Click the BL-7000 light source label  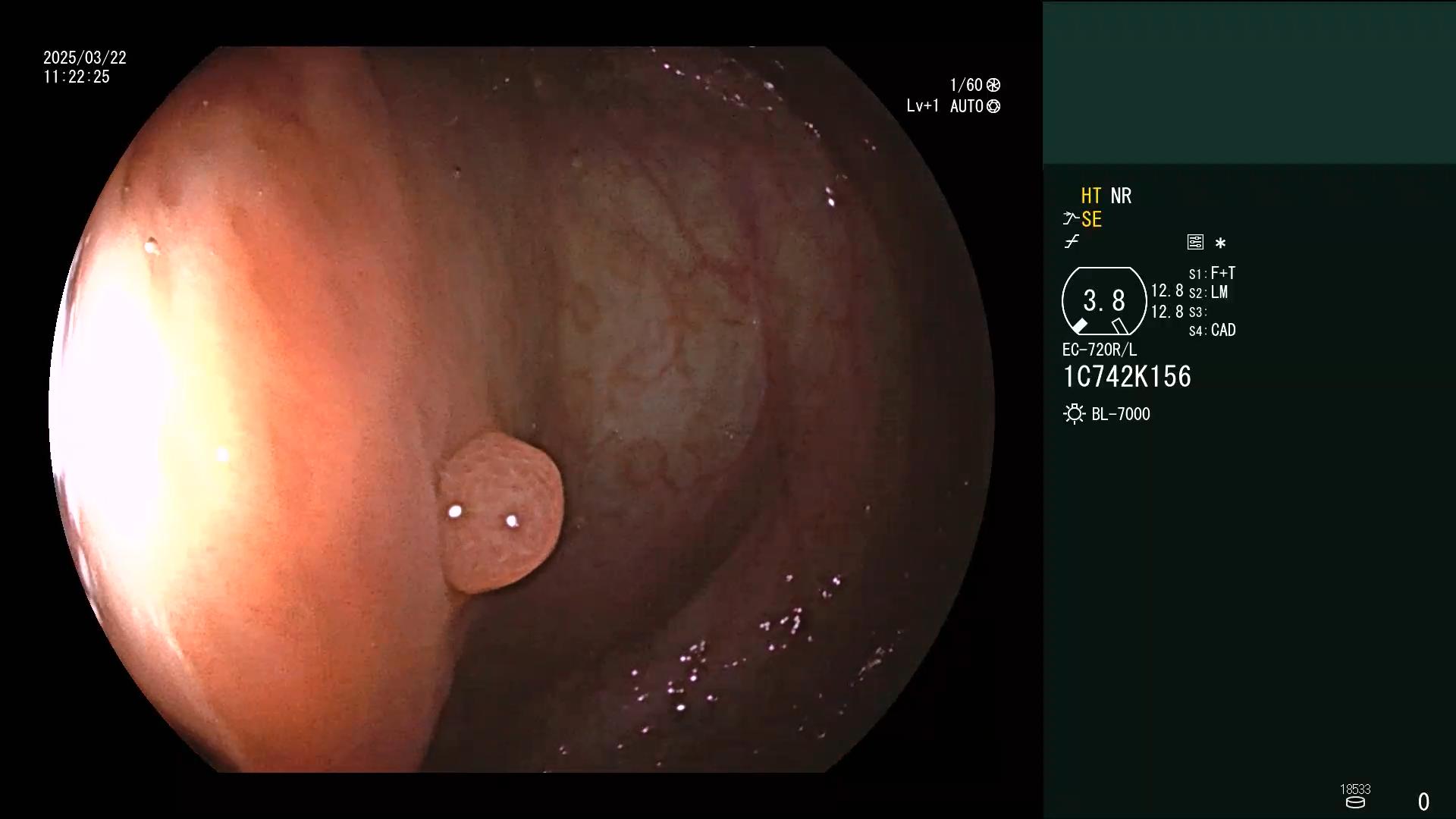click(x=1121, y=414)
